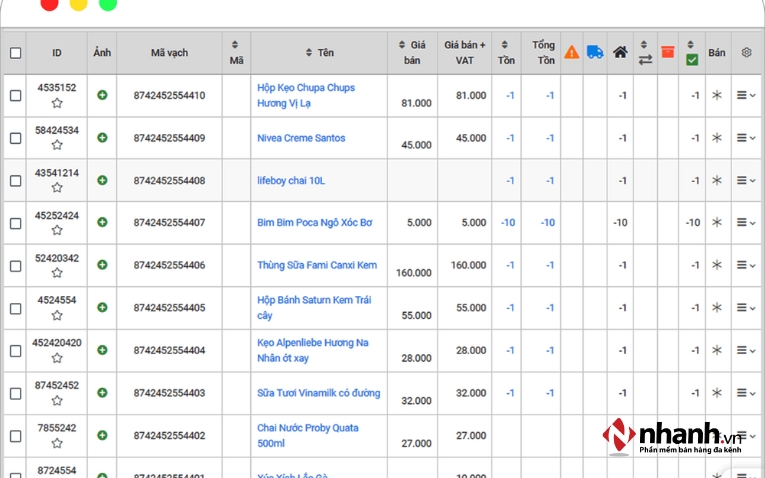Toggle the select-all checkbox in table header
Screen dimensions: 765x478
[x=15, y=53]
